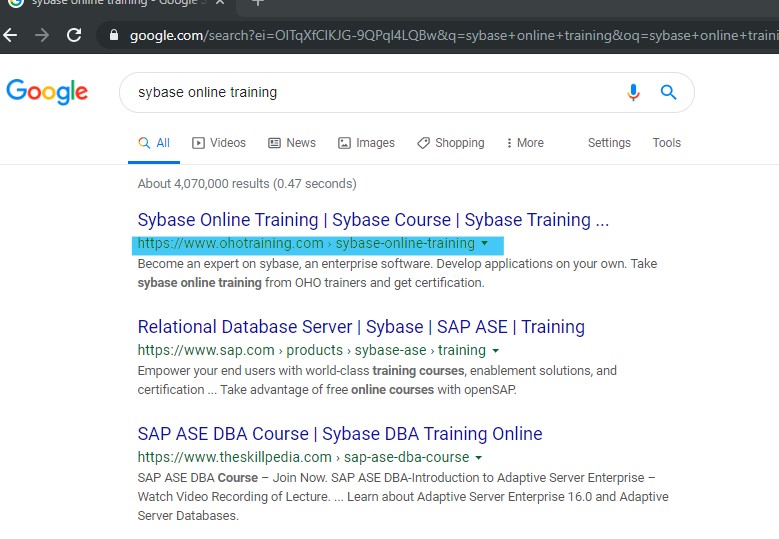
Task: Go forward with the browser forward arrow
Action: (x=42, y=35)
